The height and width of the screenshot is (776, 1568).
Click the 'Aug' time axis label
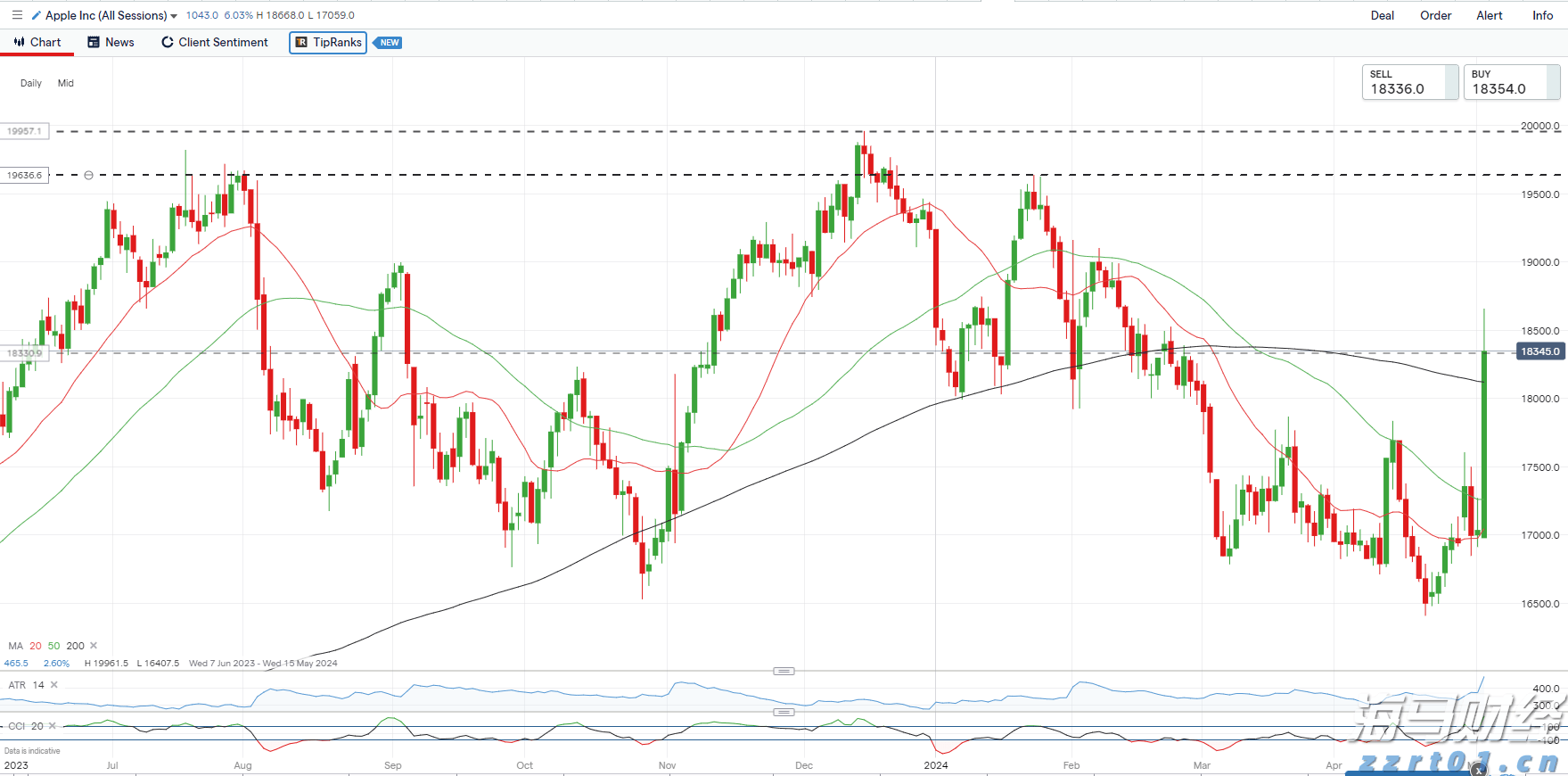242,765
